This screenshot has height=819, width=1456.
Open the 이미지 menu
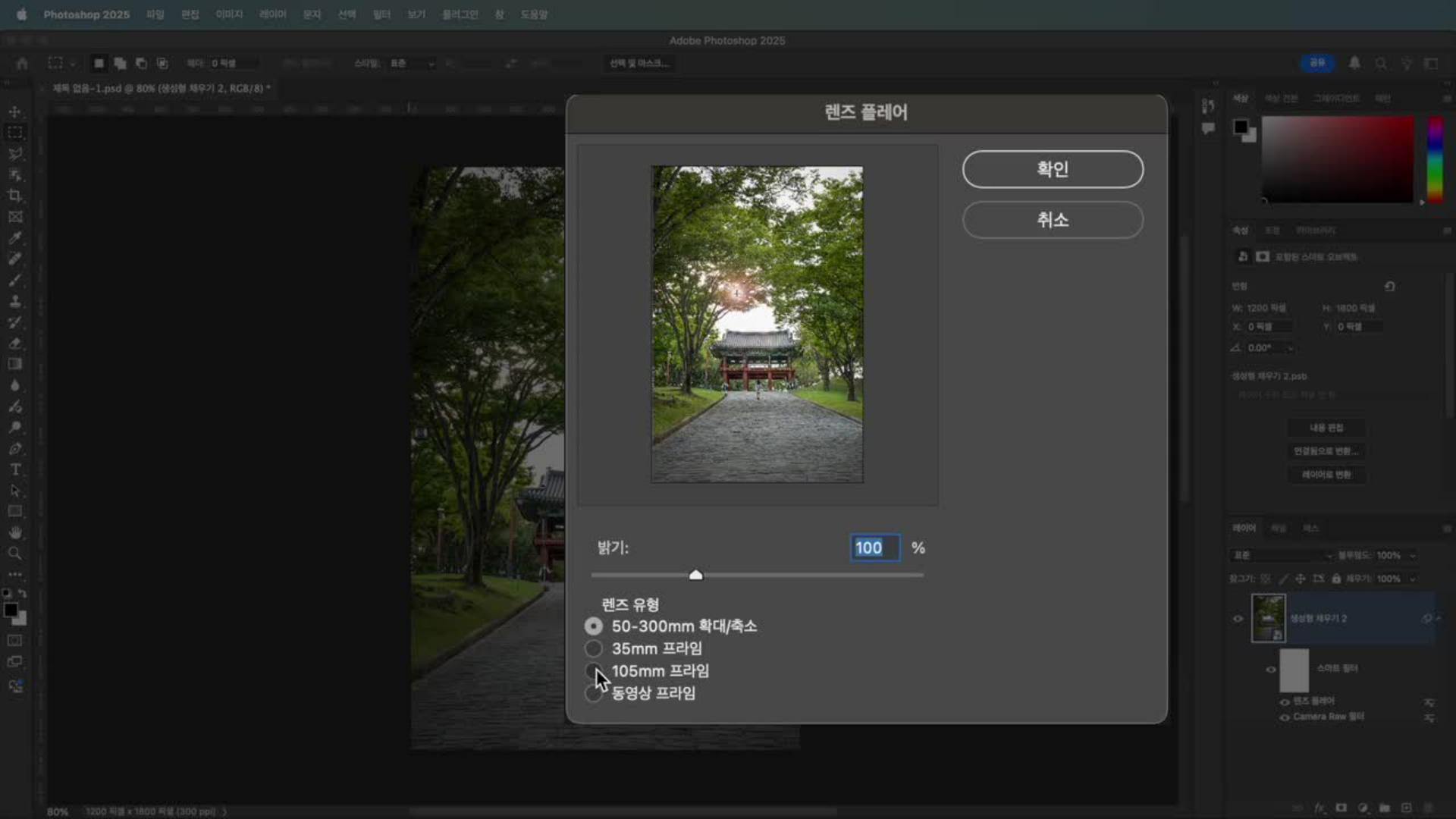coord(229,14)
